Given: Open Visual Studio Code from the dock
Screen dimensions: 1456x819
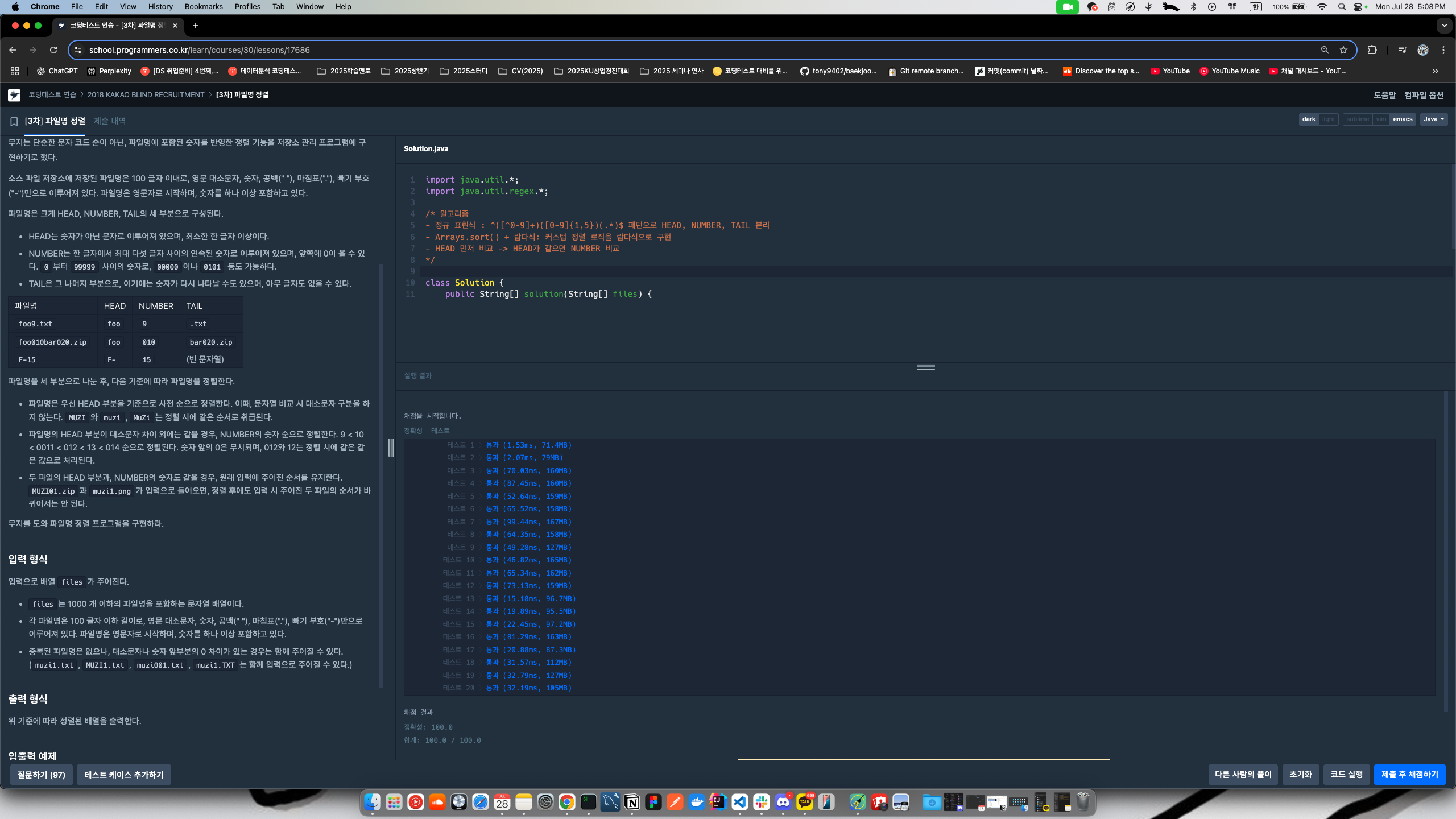Looking at the screenshot, I should tap(740, 803).
